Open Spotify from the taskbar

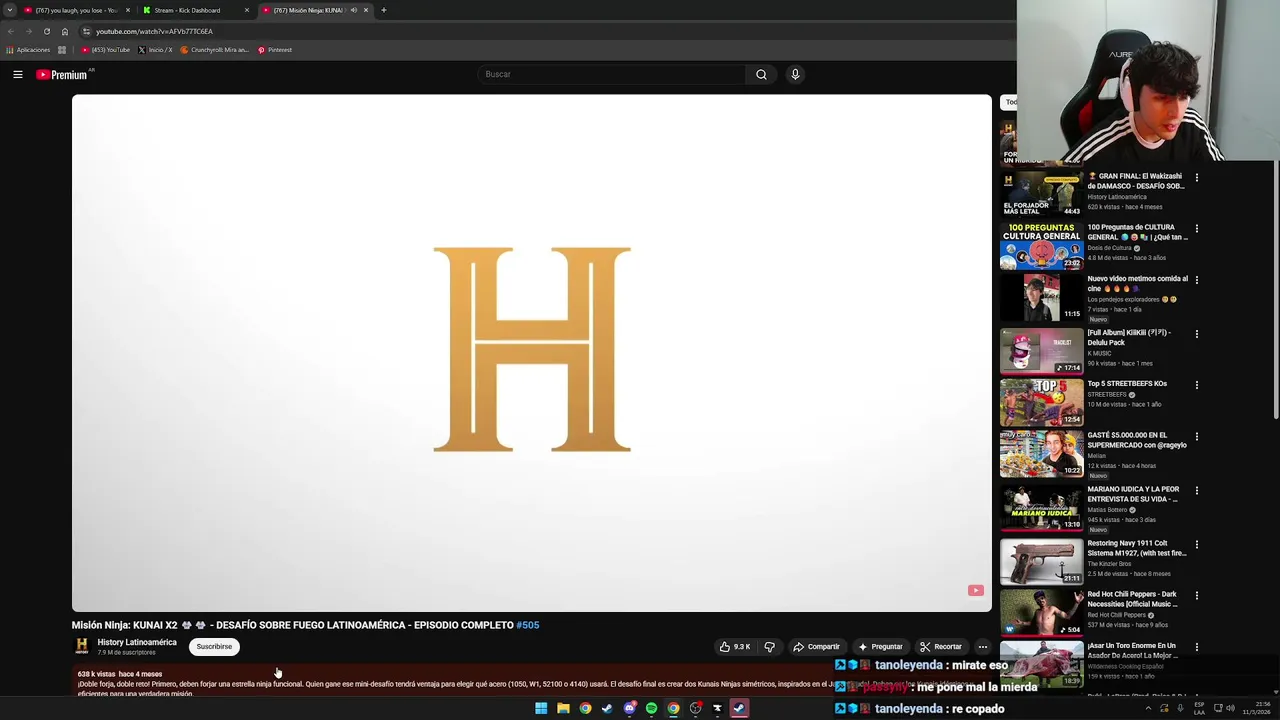coord(651,708)
